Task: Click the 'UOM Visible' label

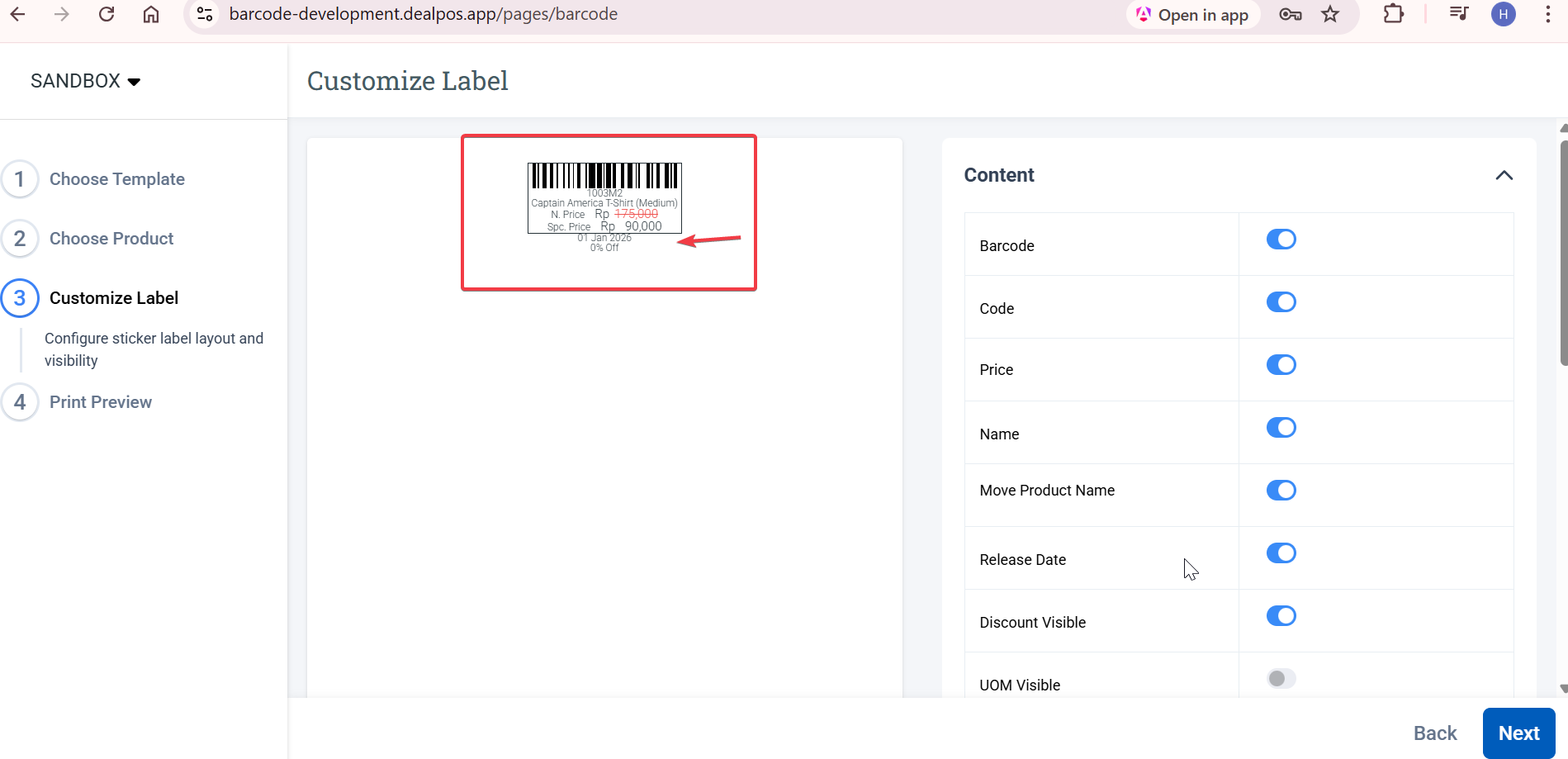Action: 1020,685
